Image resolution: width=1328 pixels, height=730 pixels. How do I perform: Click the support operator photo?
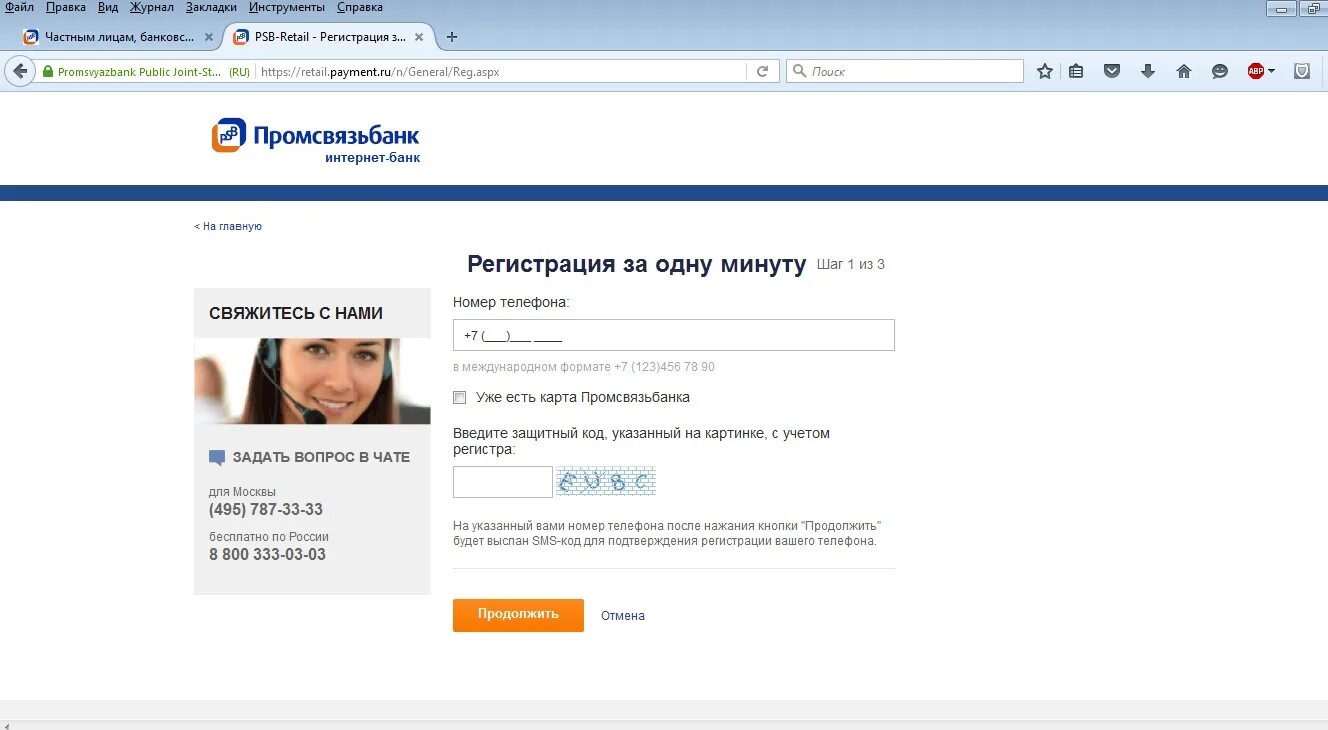click(312, 381)
